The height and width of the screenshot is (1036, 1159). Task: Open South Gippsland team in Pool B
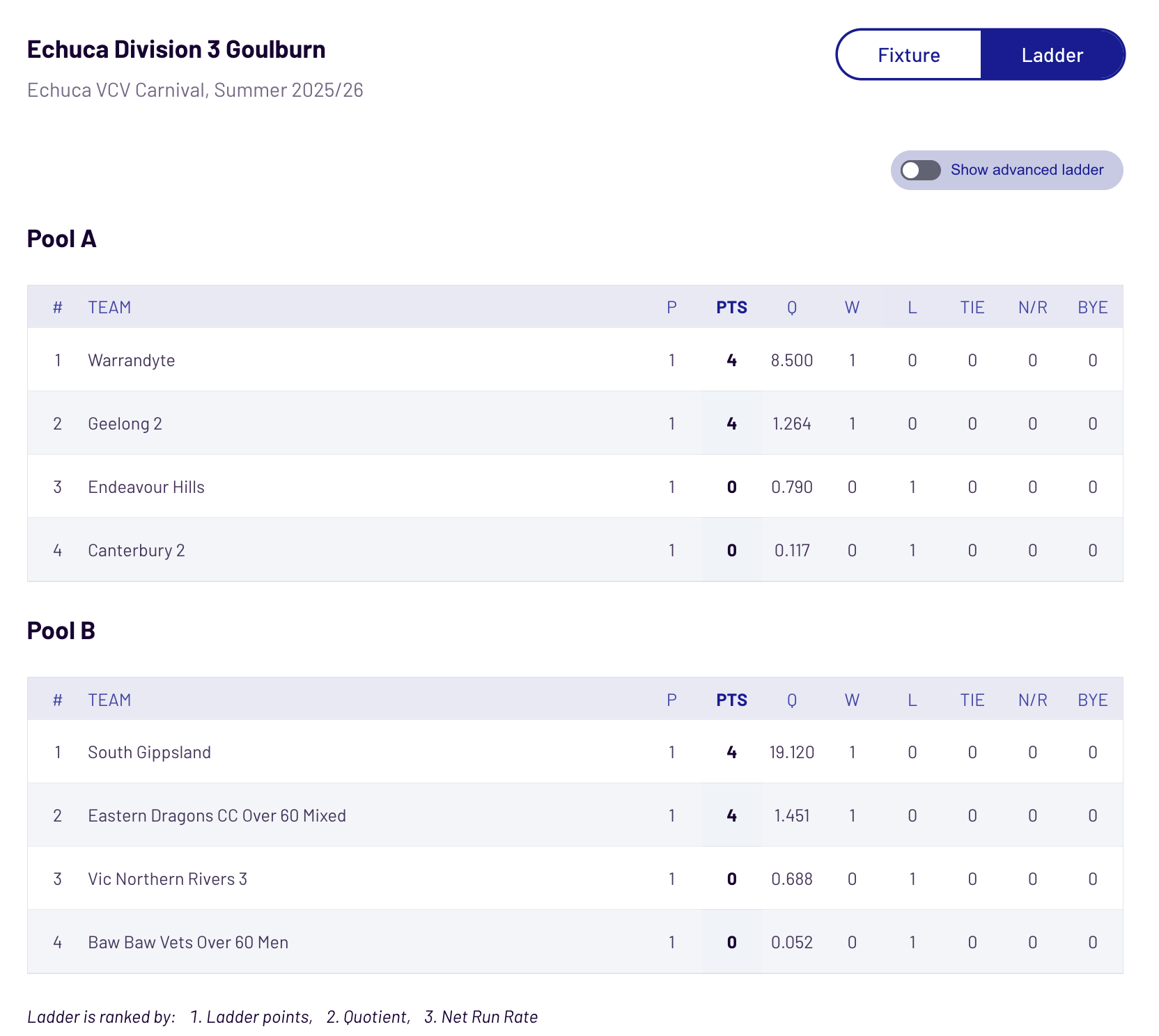click(149, 752)
